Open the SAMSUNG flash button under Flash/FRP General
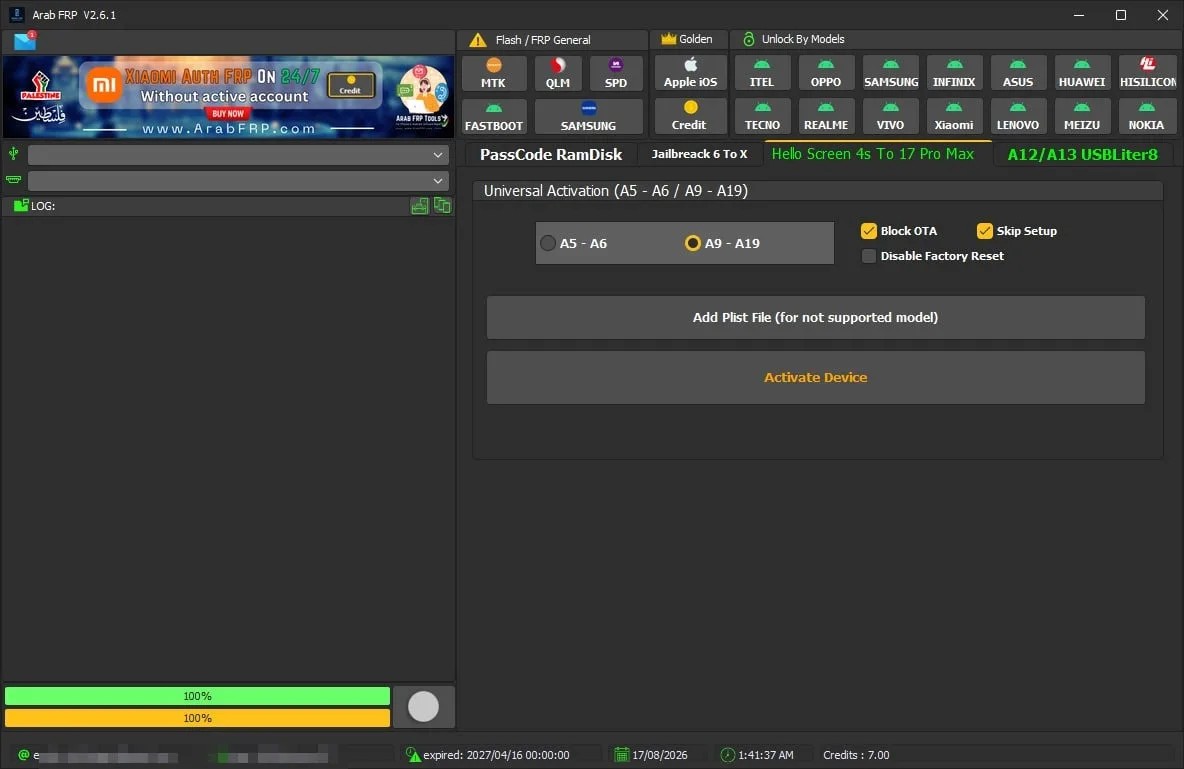The width and height of the screenshot is (1184, 769). 588,116
